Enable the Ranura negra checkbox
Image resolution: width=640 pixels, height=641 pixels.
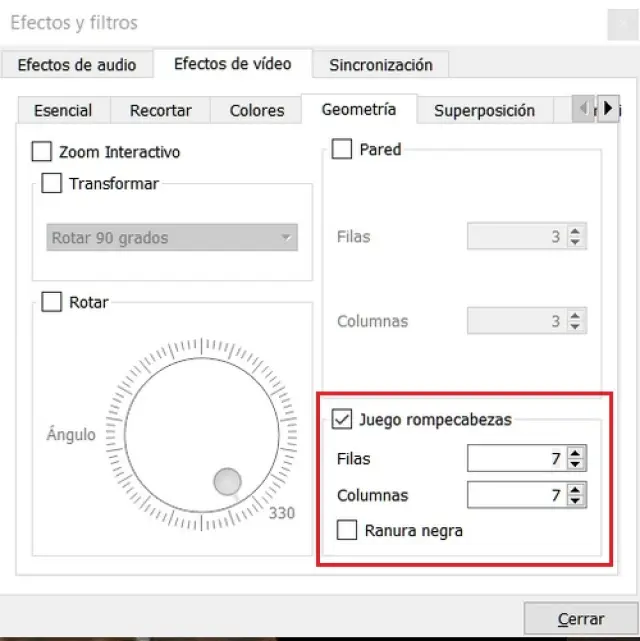click(347, 531)
